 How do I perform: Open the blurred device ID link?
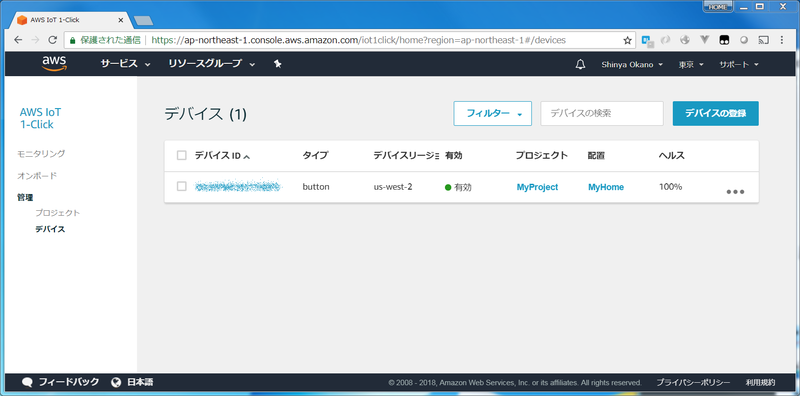(x=238, y=186)
